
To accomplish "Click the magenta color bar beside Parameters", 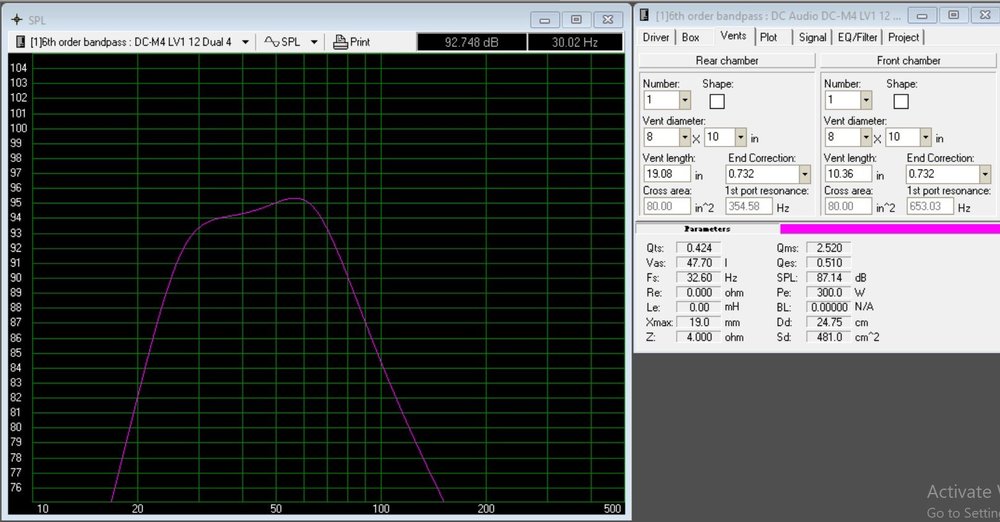I will (890, 228).
